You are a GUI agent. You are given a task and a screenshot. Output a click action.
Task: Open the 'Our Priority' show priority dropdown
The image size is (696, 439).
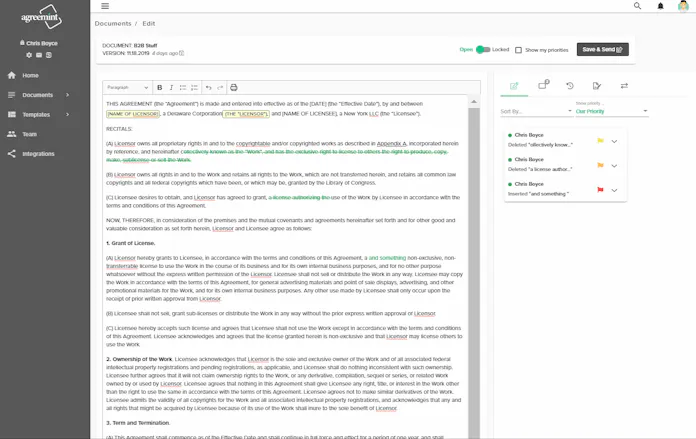pyautogui.click(x=612, y=111)
